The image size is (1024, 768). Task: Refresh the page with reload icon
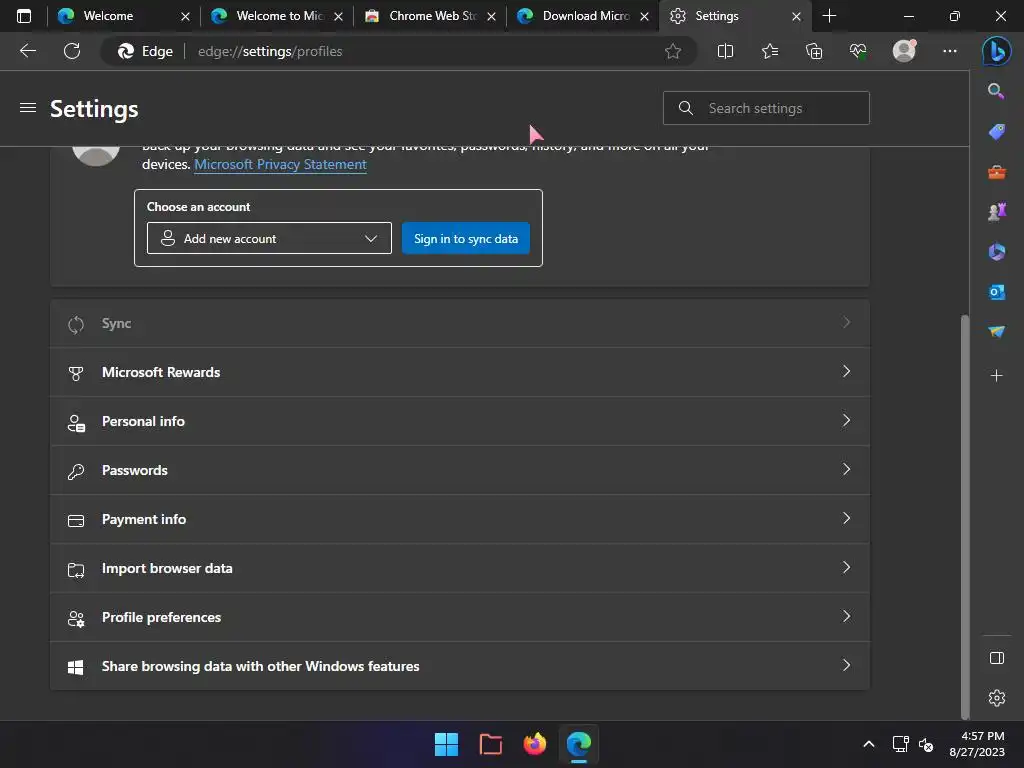[x=72, y=51]
